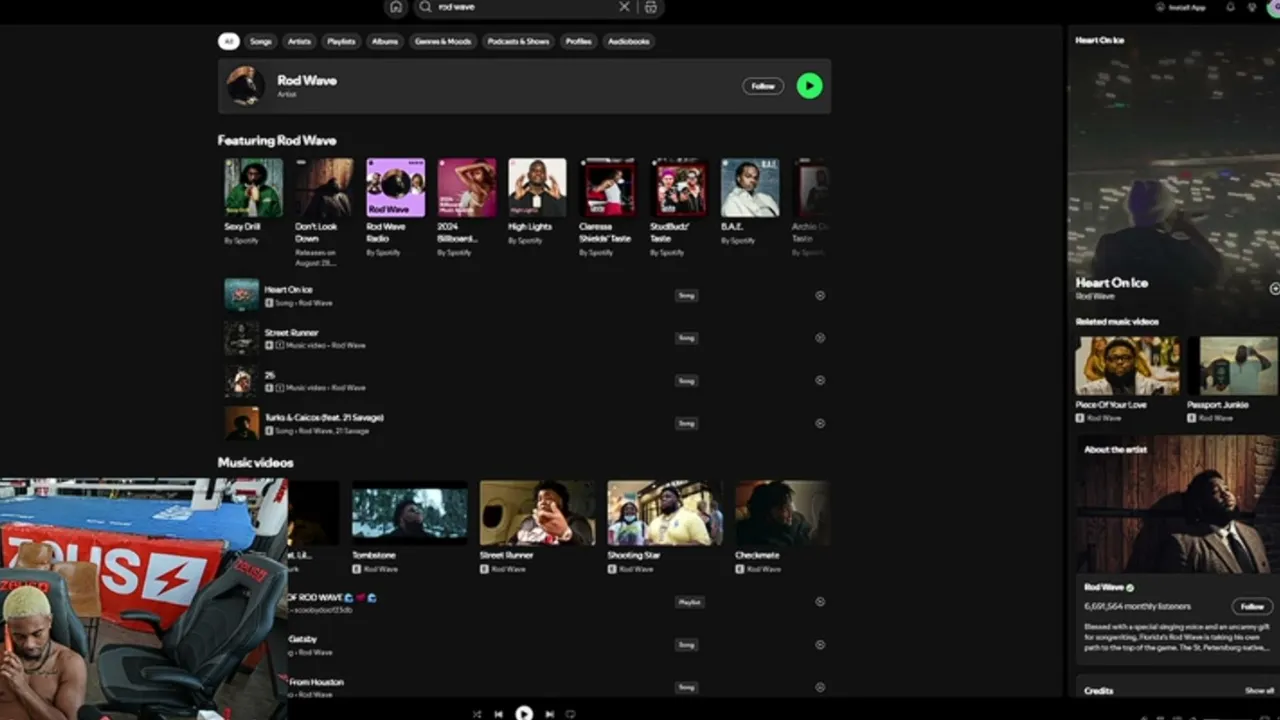Open the user profile avatar
Viewport: 1280px width, 720px height.
point(1274,7)
